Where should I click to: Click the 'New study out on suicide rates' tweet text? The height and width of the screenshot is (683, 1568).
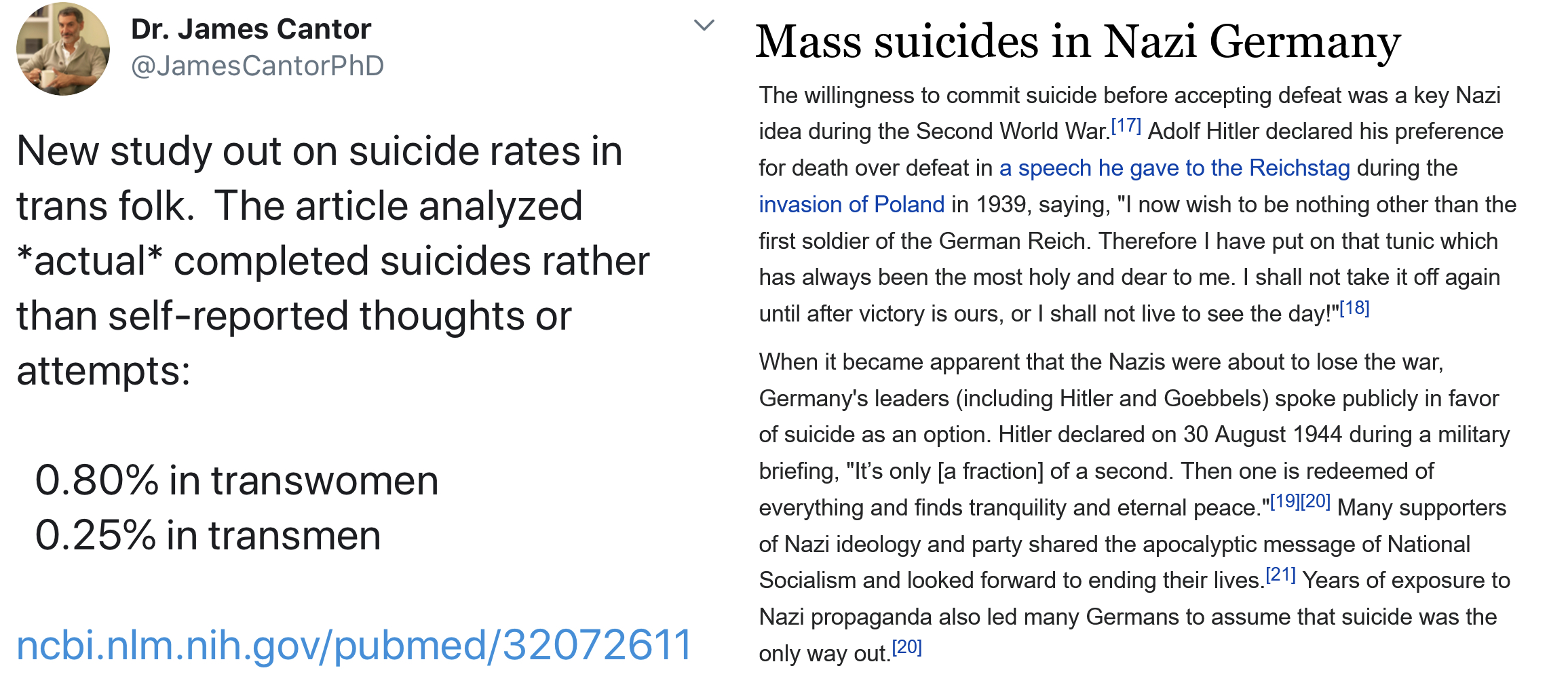click(319, 151)
